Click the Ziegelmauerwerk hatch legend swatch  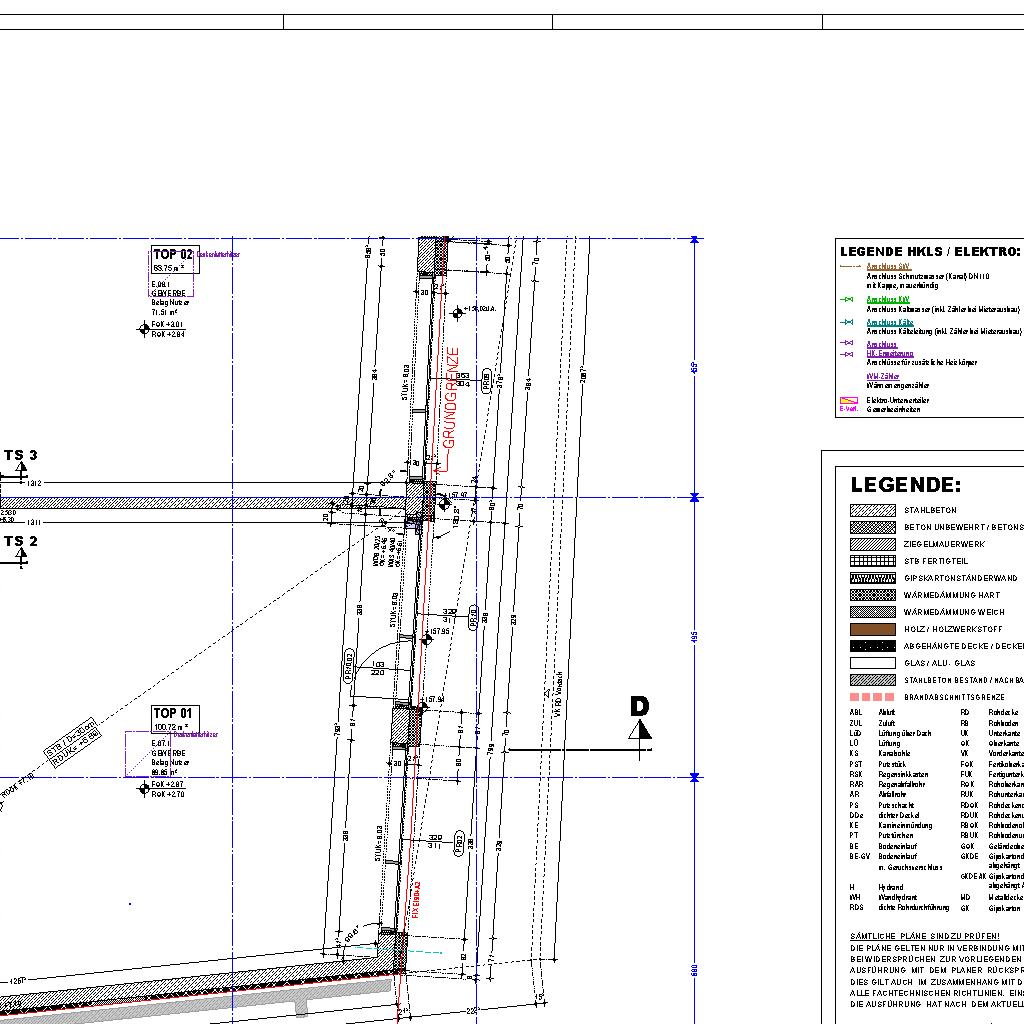(x=872, y=544)
